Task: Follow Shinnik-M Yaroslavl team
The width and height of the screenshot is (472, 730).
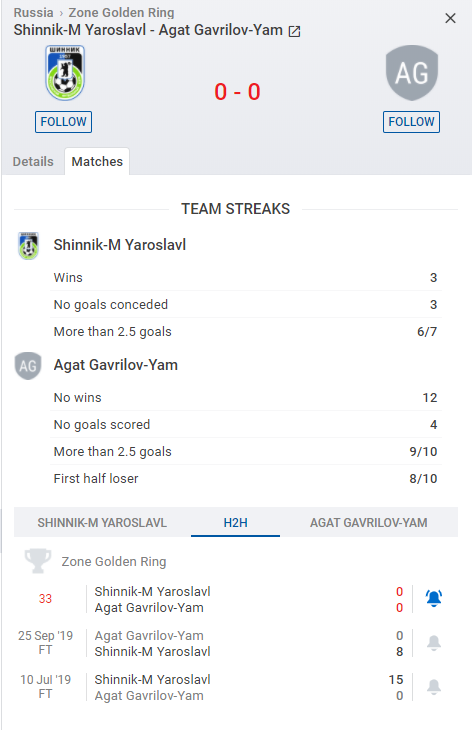Action: coord(63,122)
